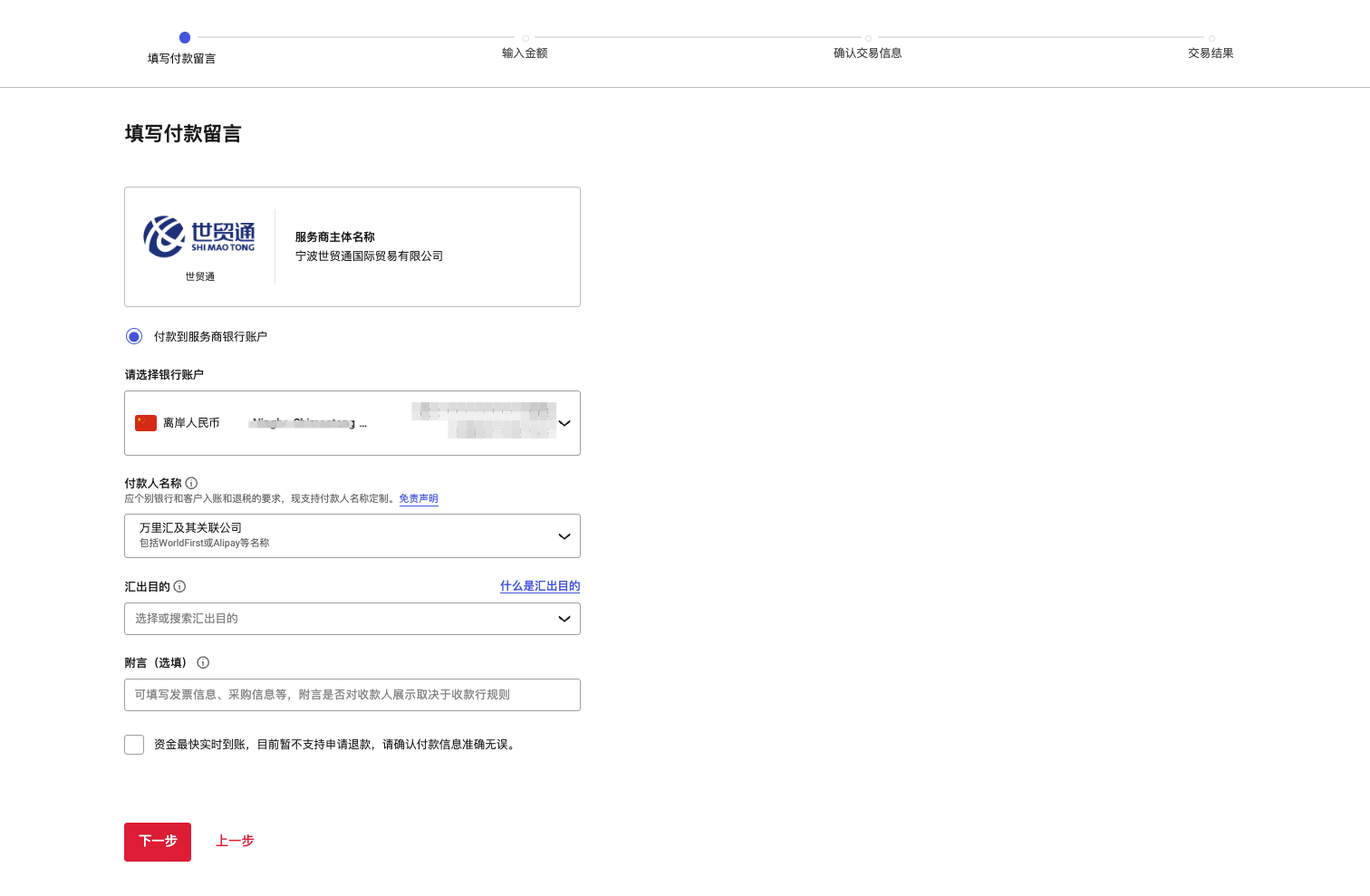The height and width of the screenshot is (896, 1370).
Task: Click the 世贸通 Shi Mao Tong logo
Action: point(199,237)
